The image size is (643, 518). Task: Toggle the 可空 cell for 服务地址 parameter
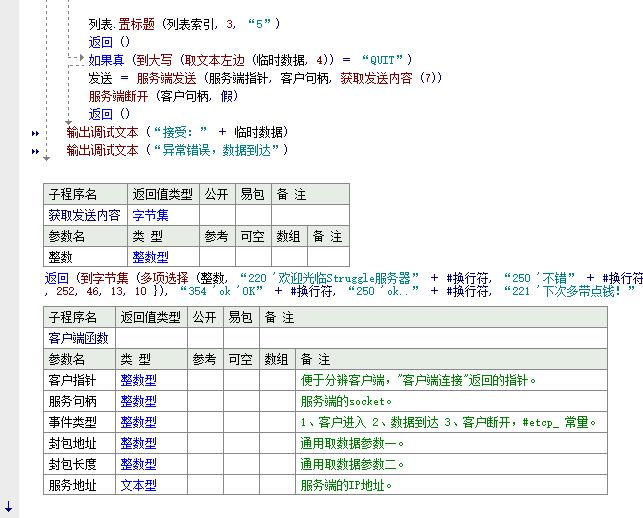pyautogui.click(x=241, y=485)
